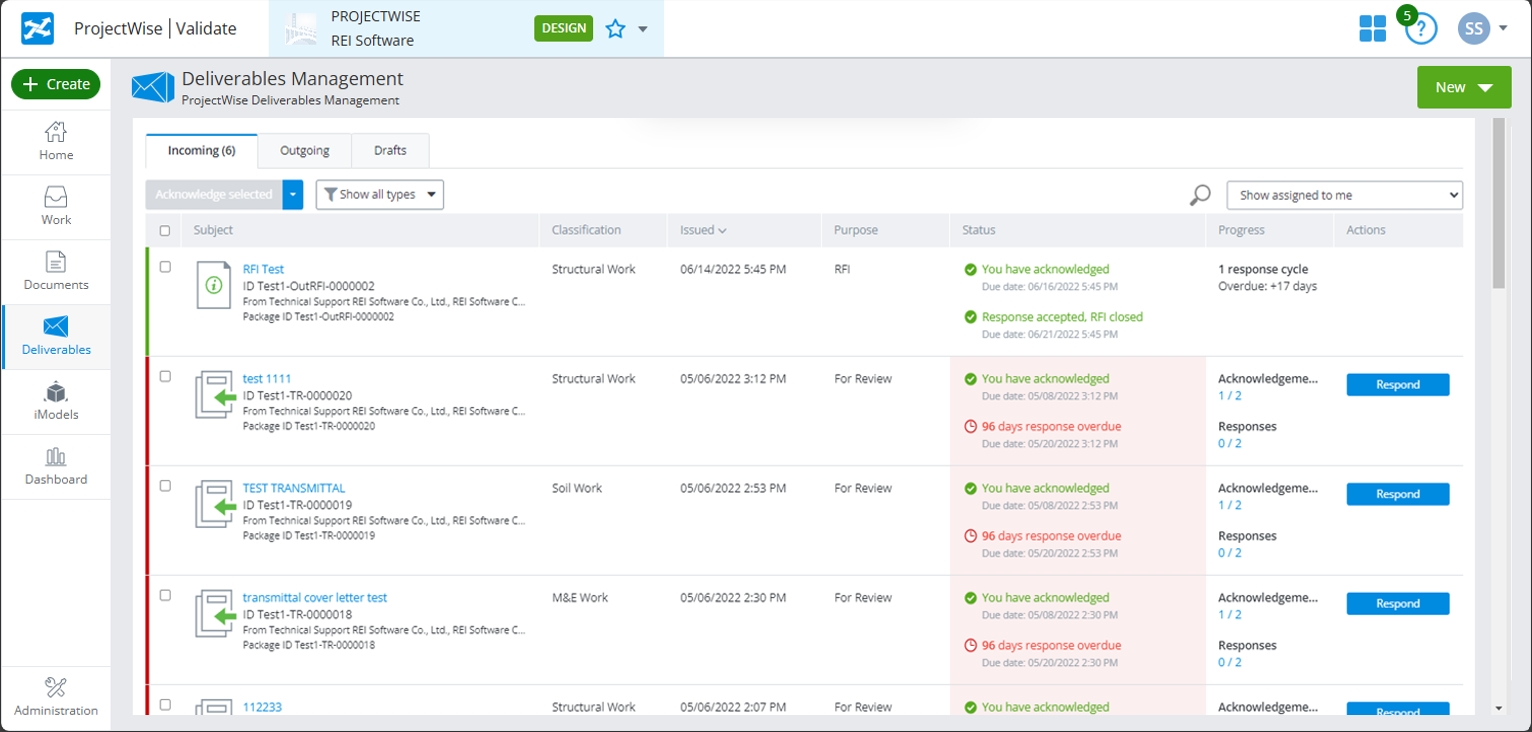Click the ProjectWise logo icon
The image size is (1532, 732).
coord(38,29)
